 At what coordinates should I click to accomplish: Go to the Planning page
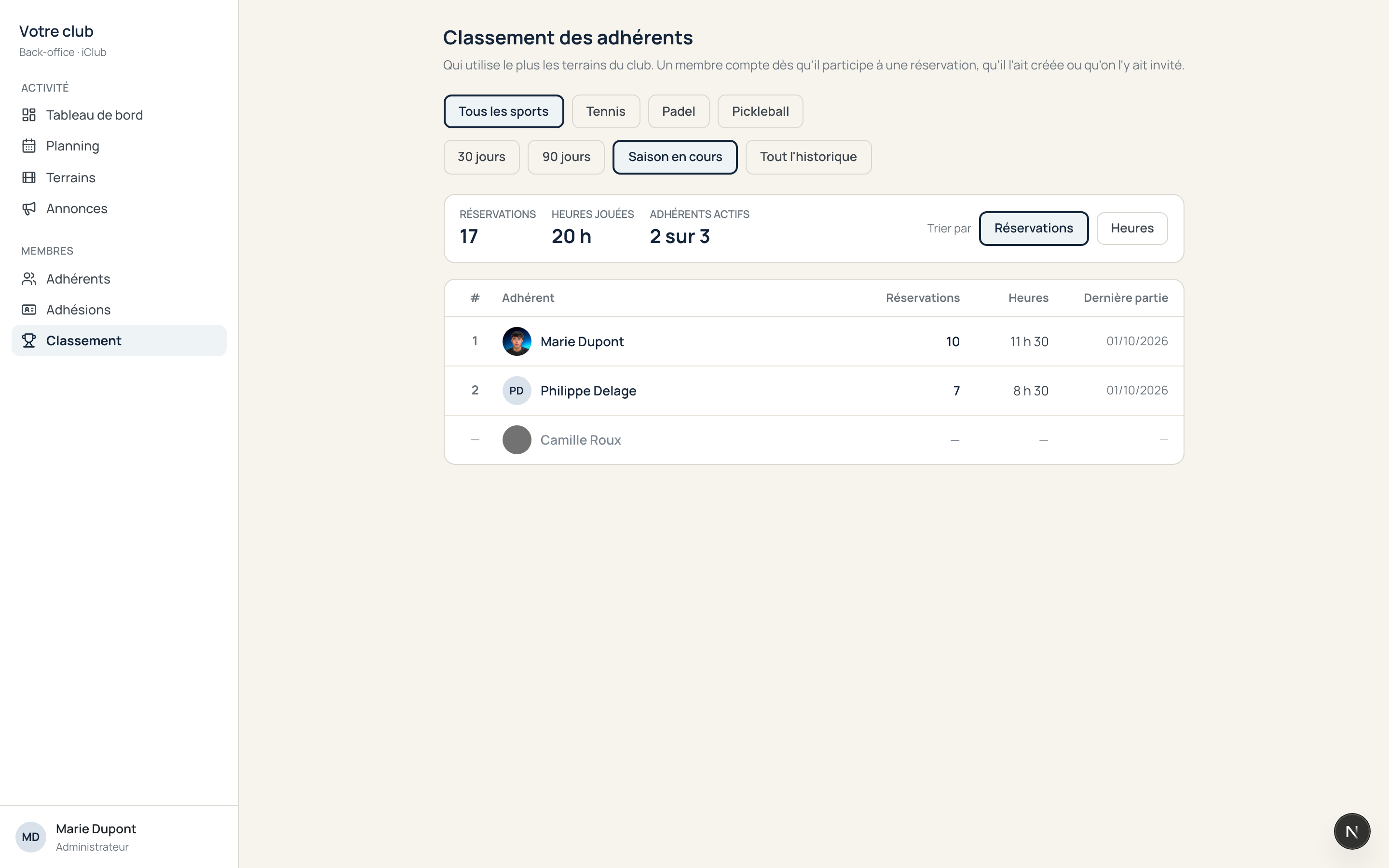tap(119, 146)
